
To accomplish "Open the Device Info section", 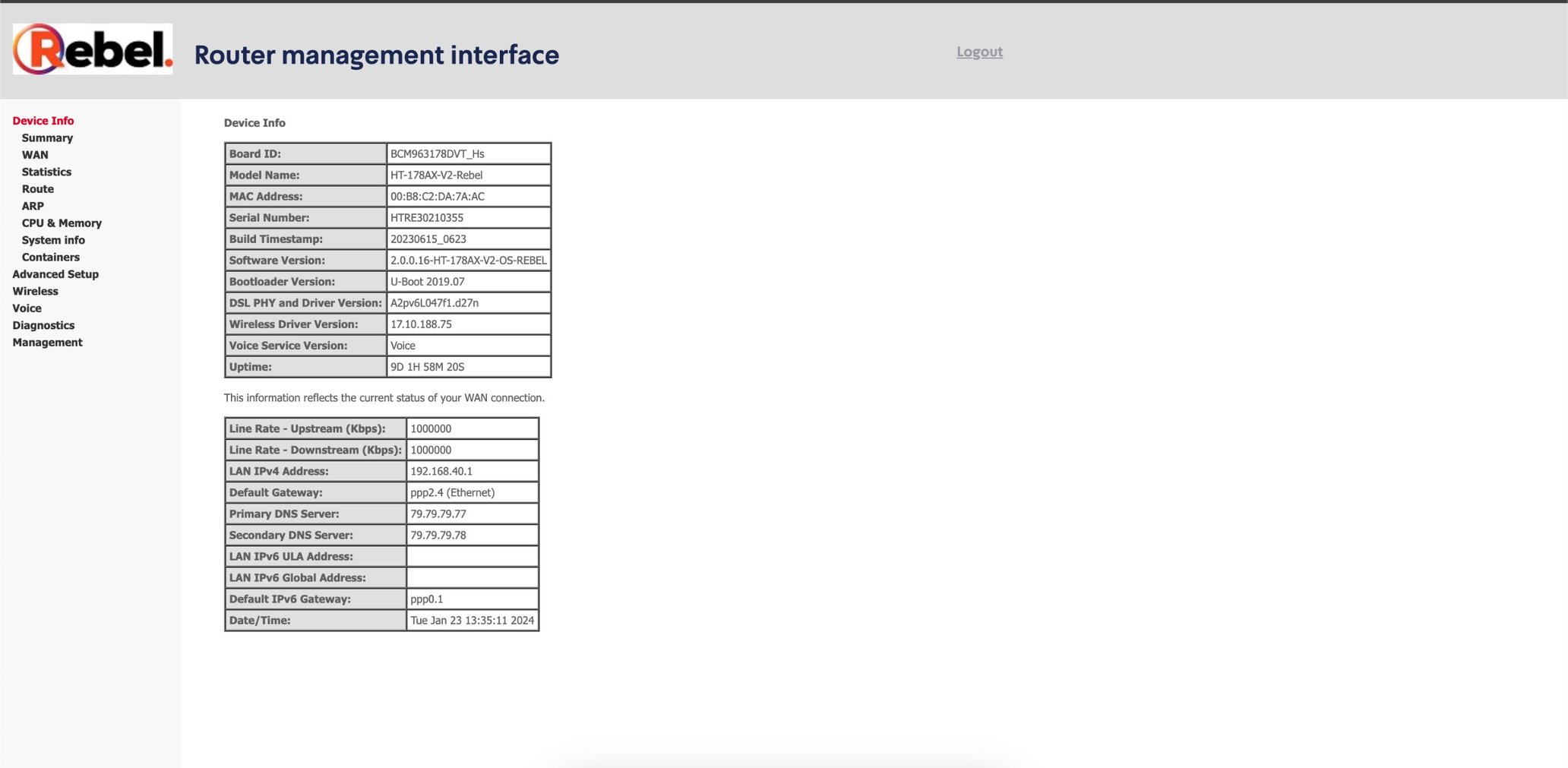I will point(43,120).
